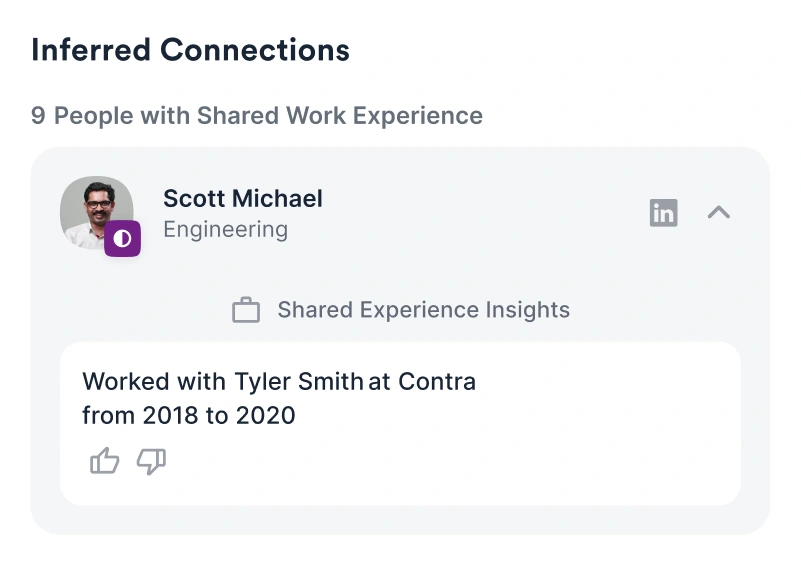Give thumbs down to the insight

point(152,462)
